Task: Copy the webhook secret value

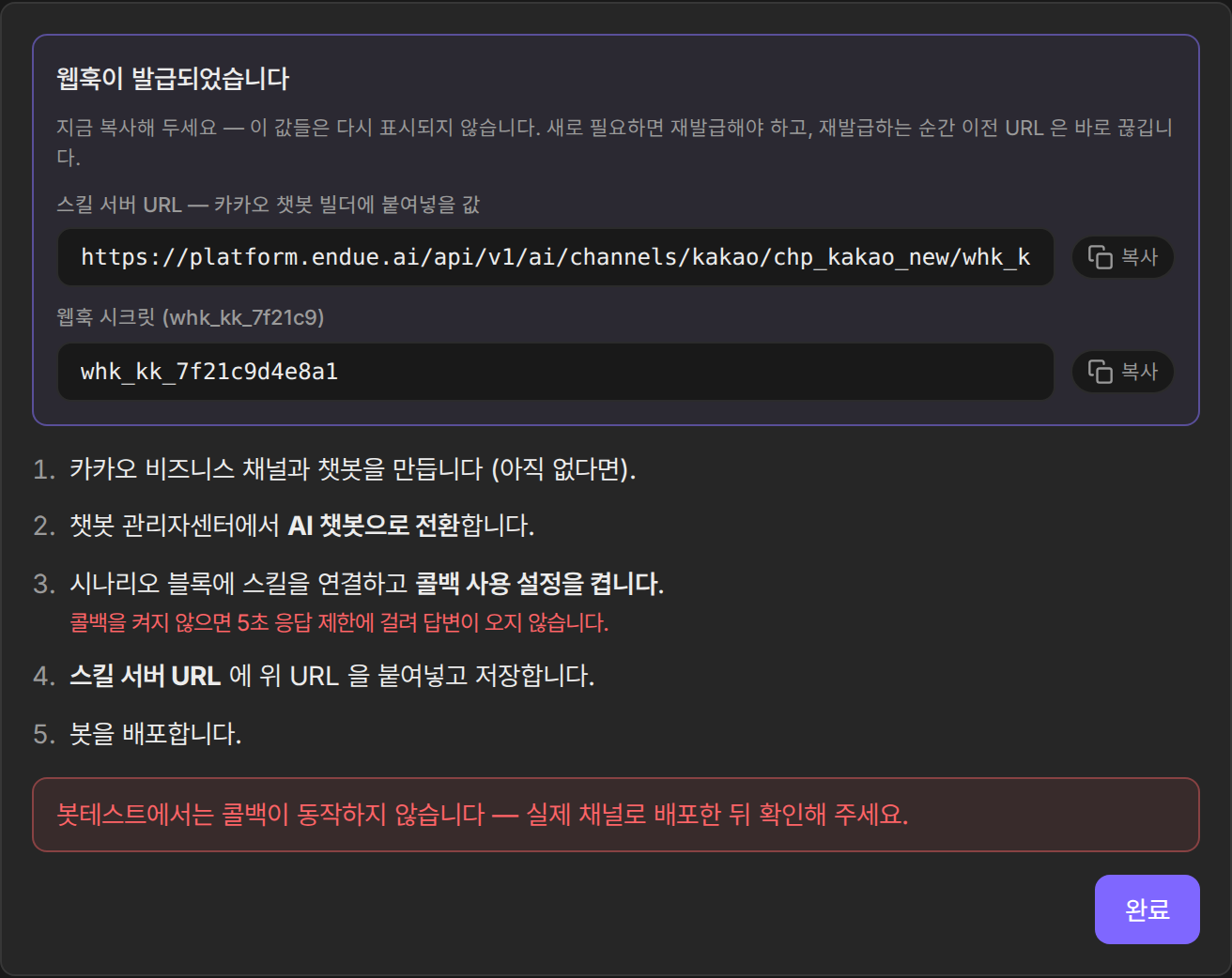Action: coord(1123,372)
